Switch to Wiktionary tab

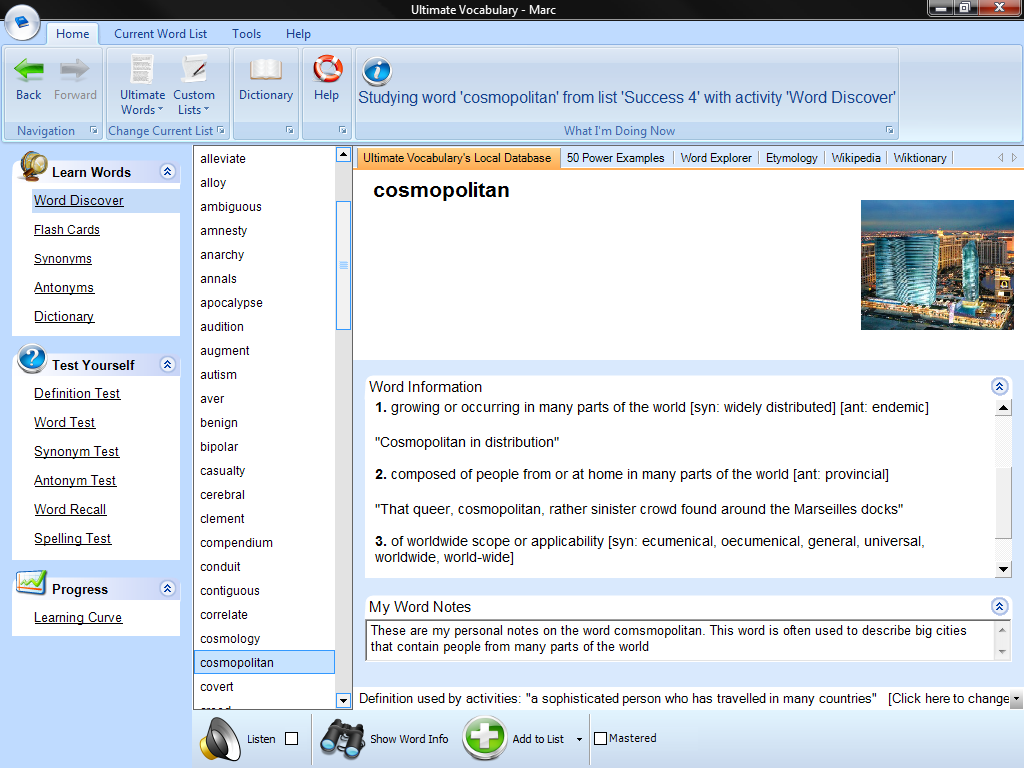point(920,158)
